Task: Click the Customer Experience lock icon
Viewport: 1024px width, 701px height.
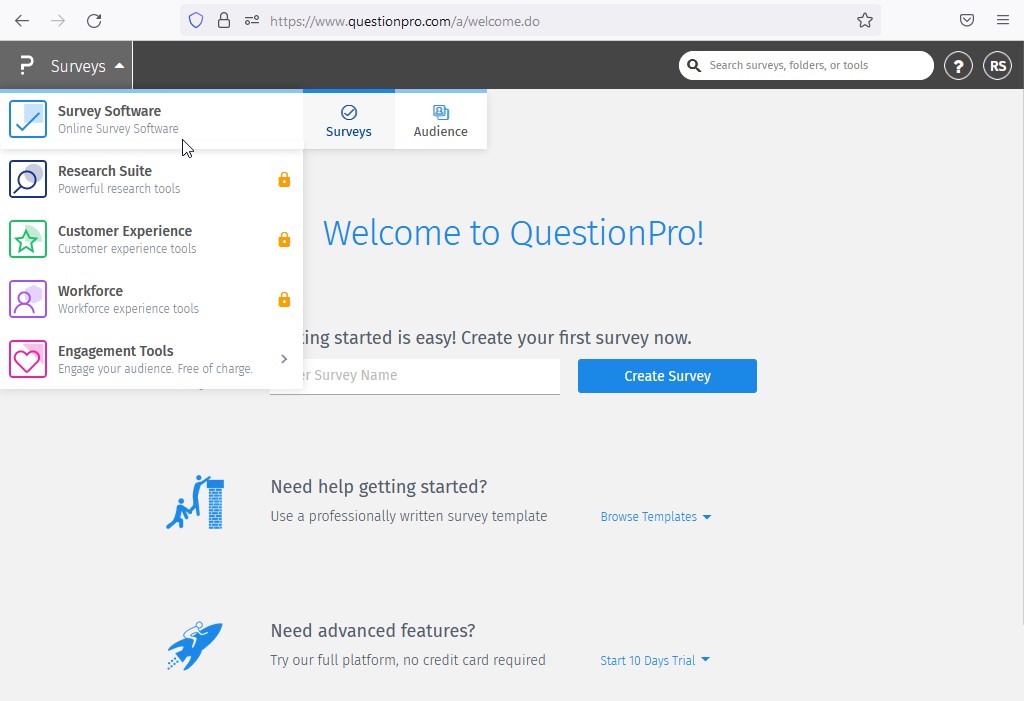Action: [x=284, y=240]
